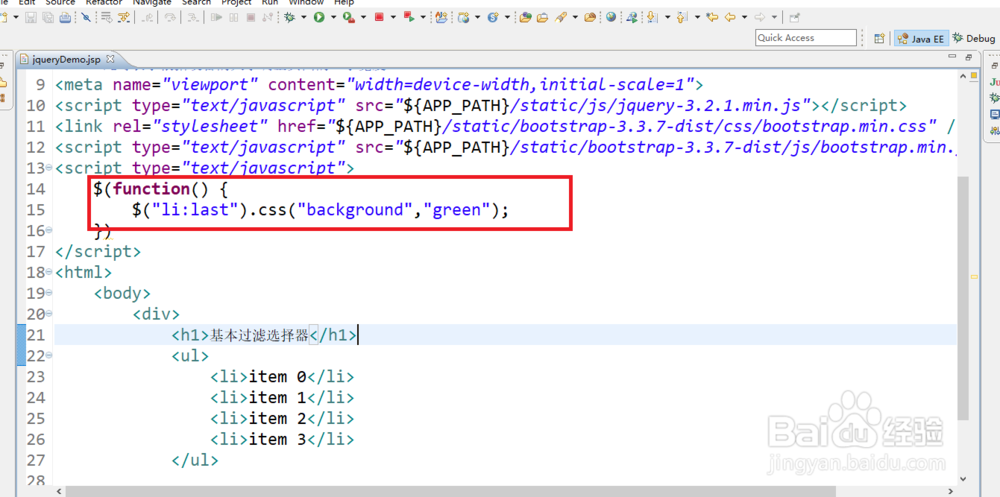
Task: Toggle the Pin Editor icon
Action: 795,18
